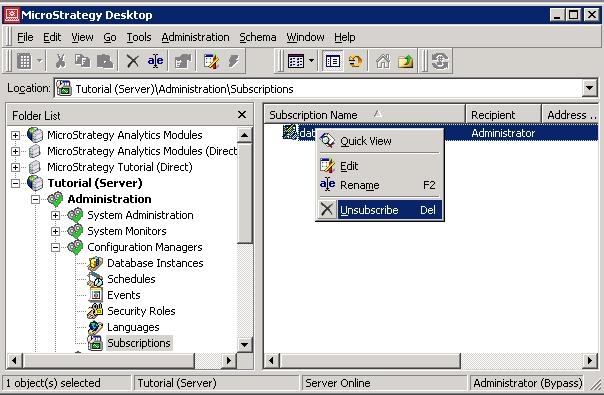Select Unsubscribe in the context menu
The image size is (604, 395).
380,210
